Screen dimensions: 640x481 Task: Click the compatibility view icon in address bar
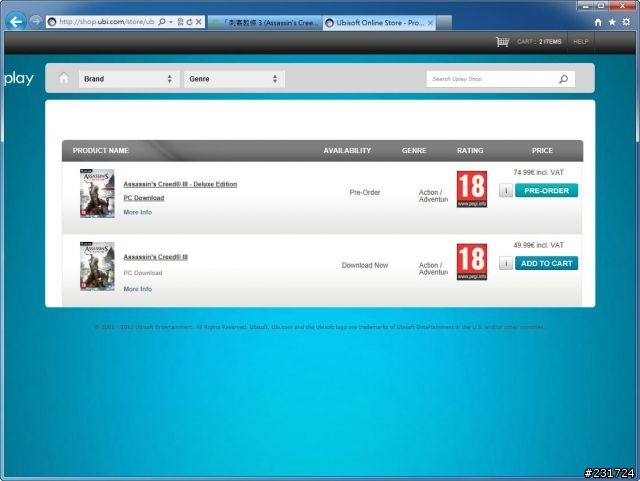click(180, 22)
